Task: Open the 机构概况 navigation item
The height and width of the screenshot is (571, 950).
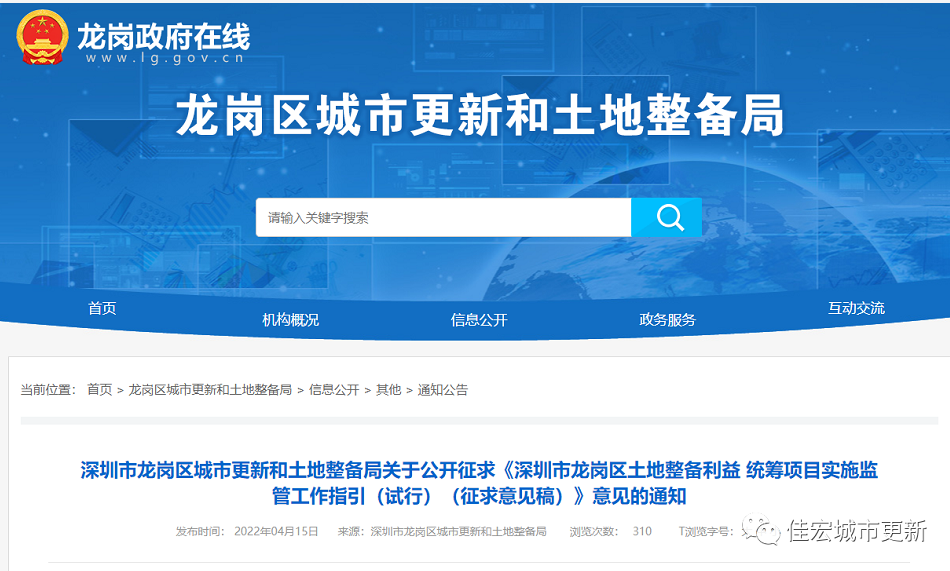Action: click(x=290, y=319)
